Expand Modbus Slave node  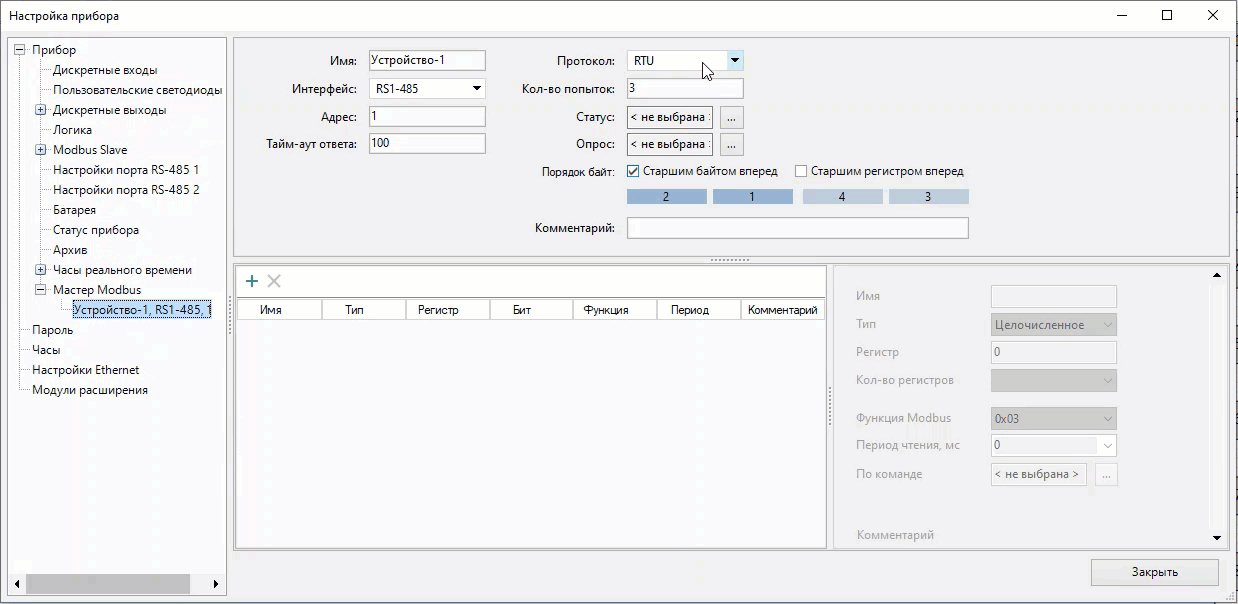pos(41,150)
